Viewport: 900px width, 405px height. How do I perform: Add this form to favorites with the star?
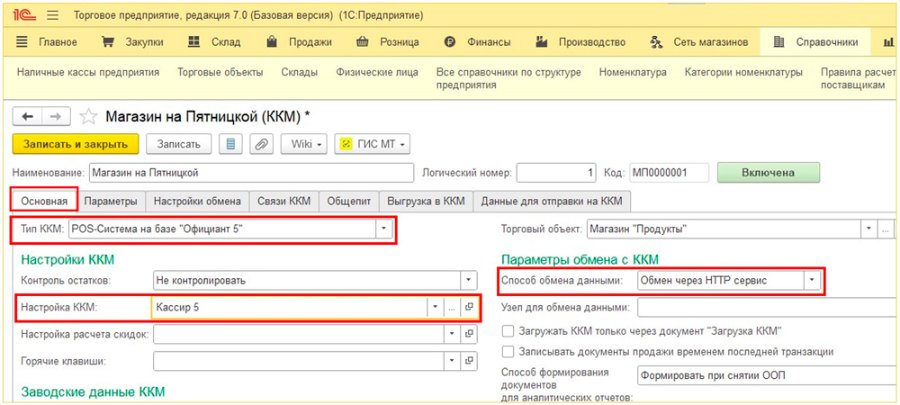click(88, 116)
